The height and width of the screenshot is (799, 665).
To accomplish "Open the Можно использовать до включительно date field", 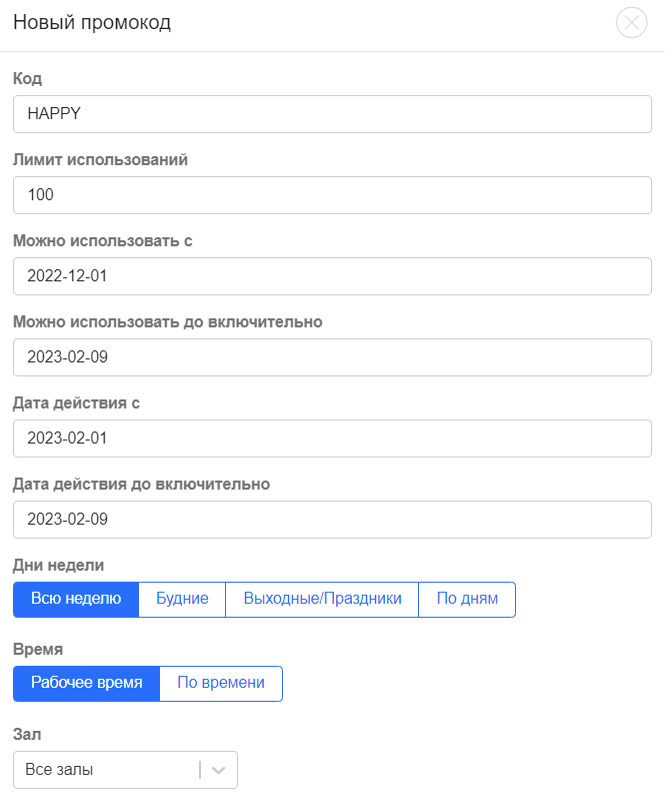I will click(x=332, y=357).
